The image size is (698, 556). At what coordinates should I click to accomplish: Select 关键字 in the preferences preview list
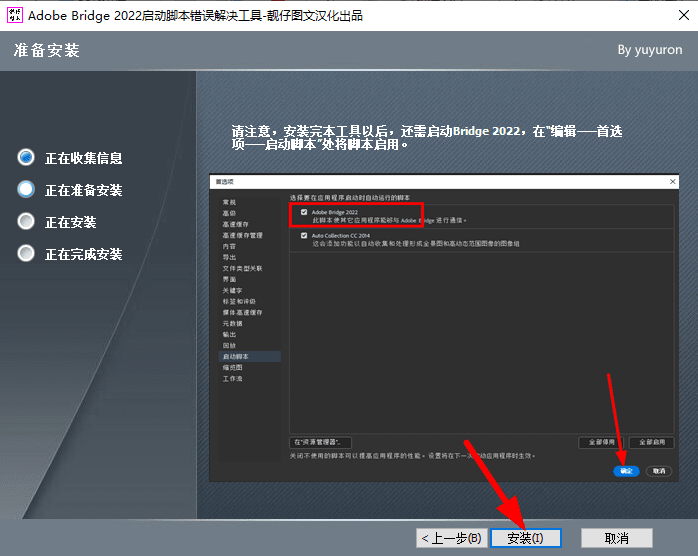(x=232, y=290)
